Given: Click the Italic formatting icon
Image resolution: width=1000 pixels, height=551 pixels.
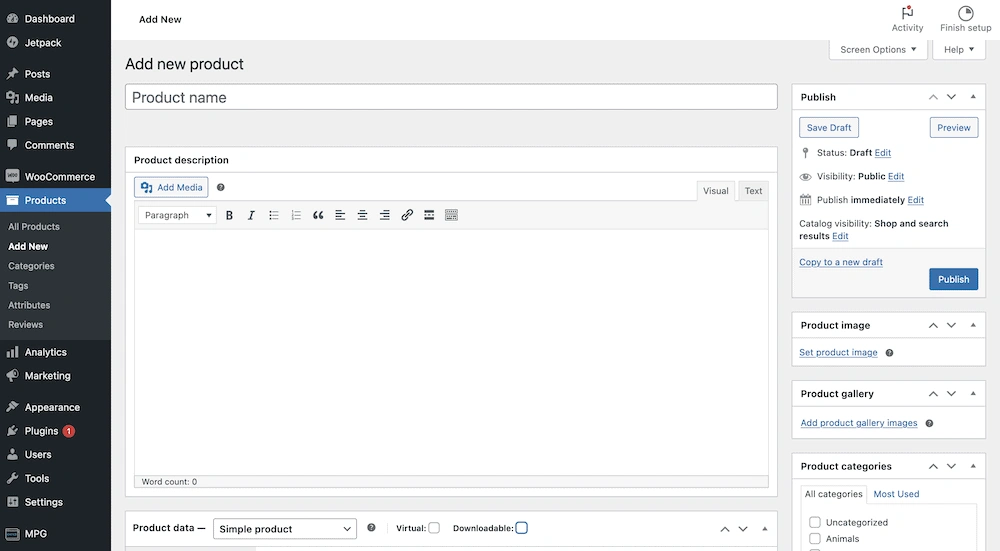Looking at the screenshot, I should pyautogui.click(x=251, y=215).
